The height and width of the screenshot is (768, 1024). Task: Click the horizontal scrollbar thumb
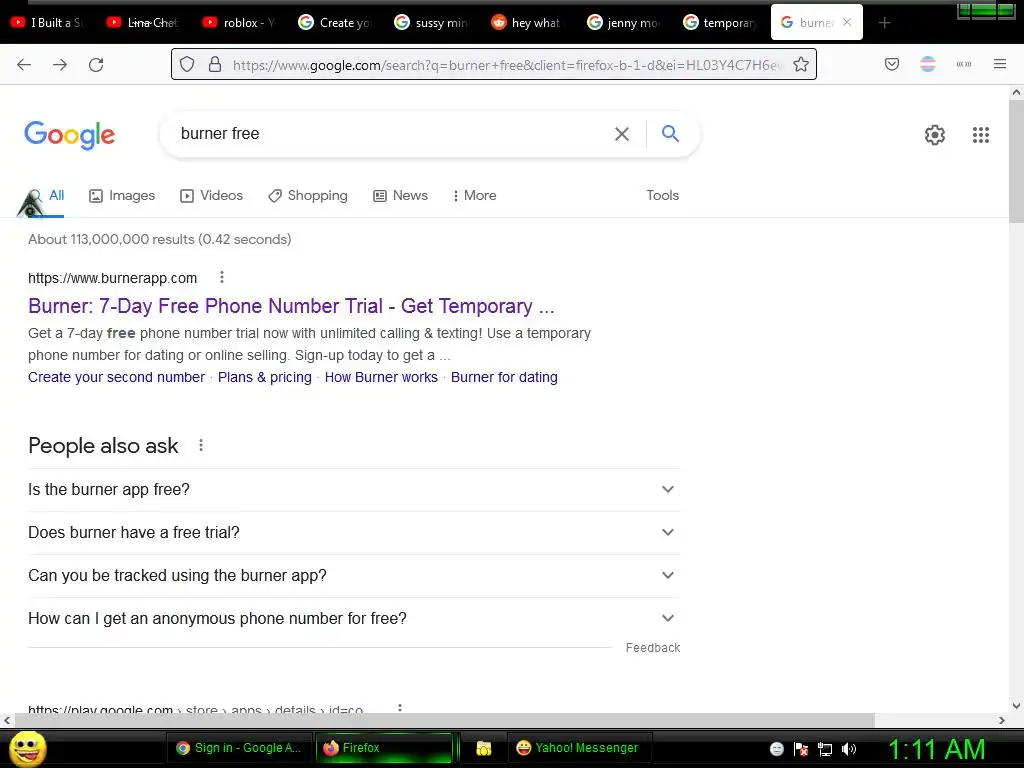[x=444, y=720]
